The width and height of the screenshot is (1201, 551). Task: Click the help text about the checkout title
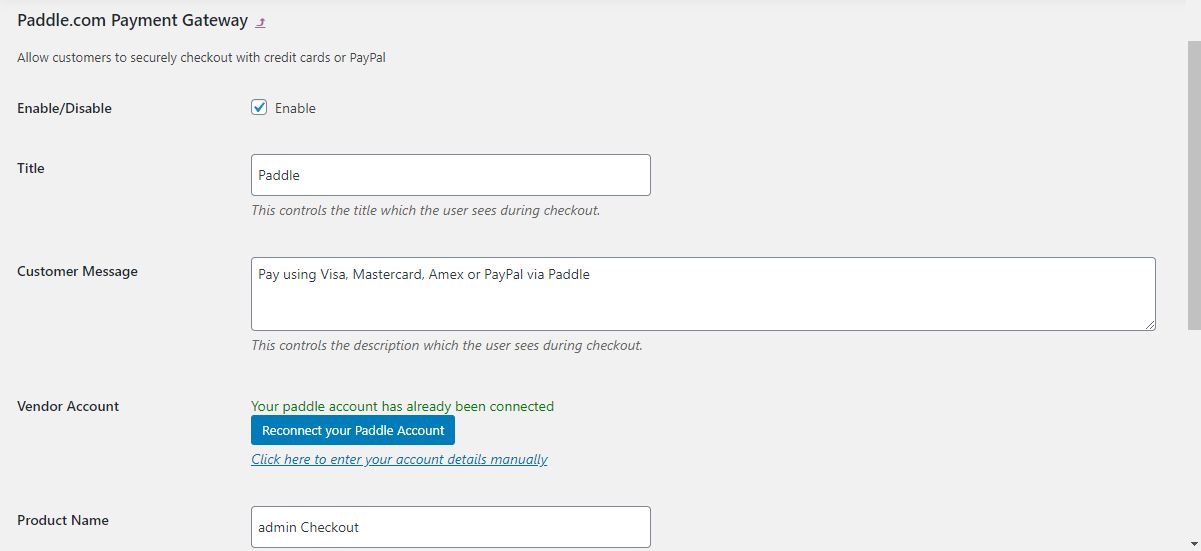pos(425,211)
